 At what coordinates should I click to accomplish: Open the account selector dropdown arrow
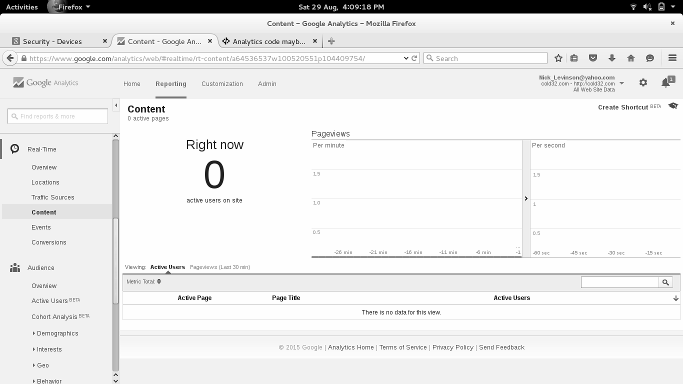[x=622, y=83]
